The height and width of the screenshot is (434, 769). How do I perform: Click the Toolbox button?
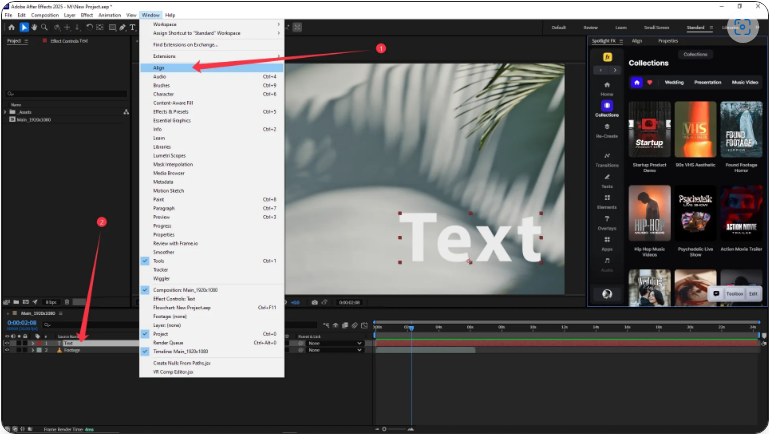click(735, 294)
